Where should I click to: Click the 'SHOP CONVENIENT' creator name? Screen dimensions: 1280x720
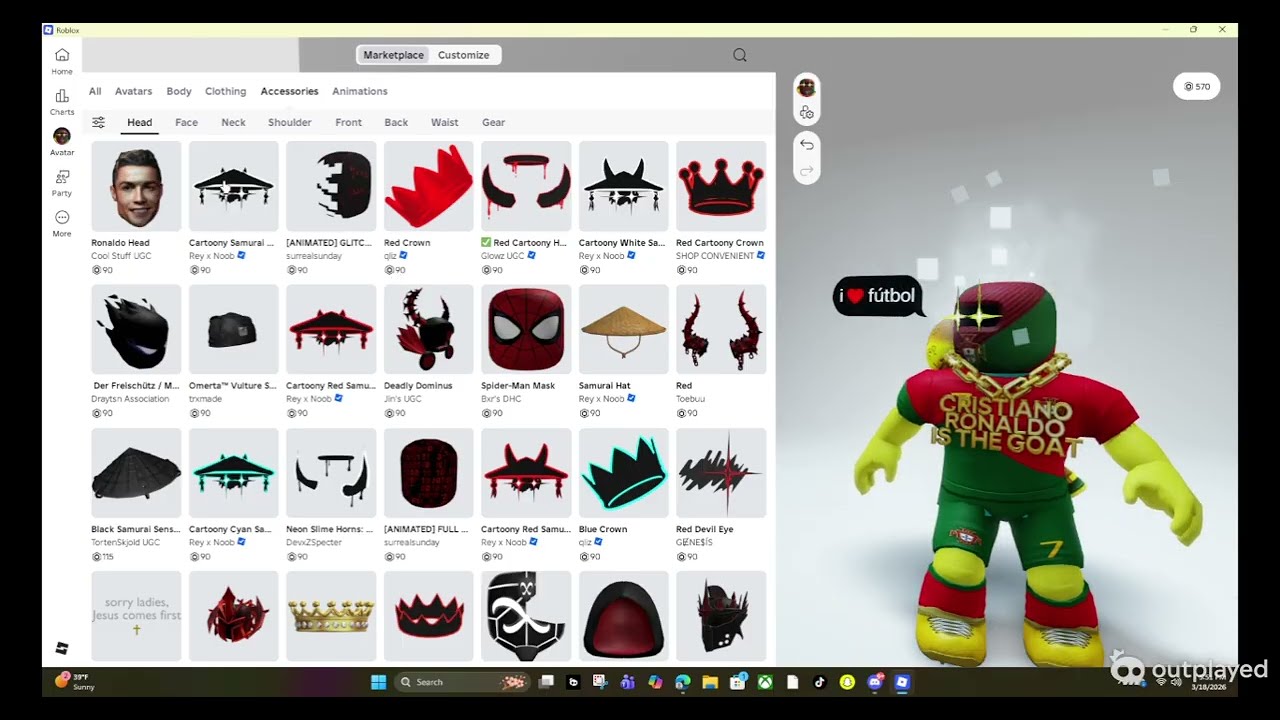click(715, 256)
